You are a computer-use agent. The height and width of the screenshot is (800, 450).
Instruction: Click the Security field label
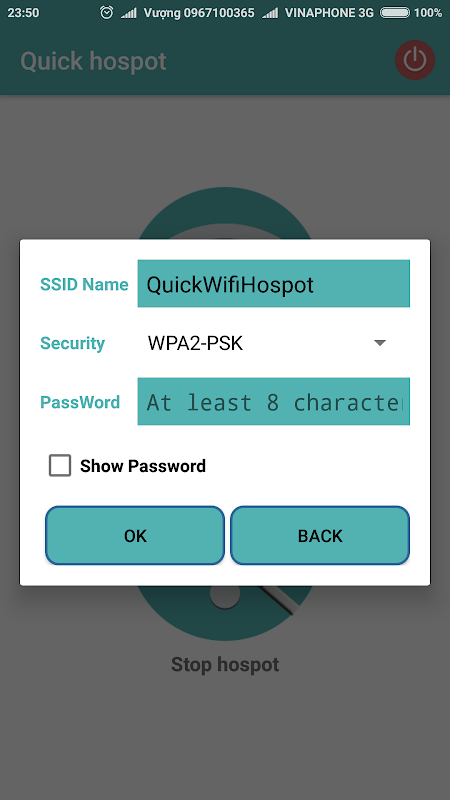(72, 343)
